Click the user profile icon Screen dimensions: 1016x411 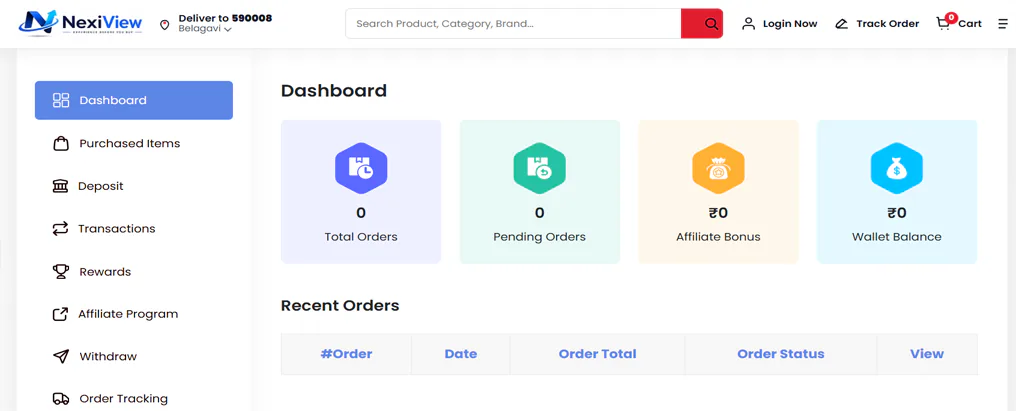pyautogui.click(x=748, y=24)
